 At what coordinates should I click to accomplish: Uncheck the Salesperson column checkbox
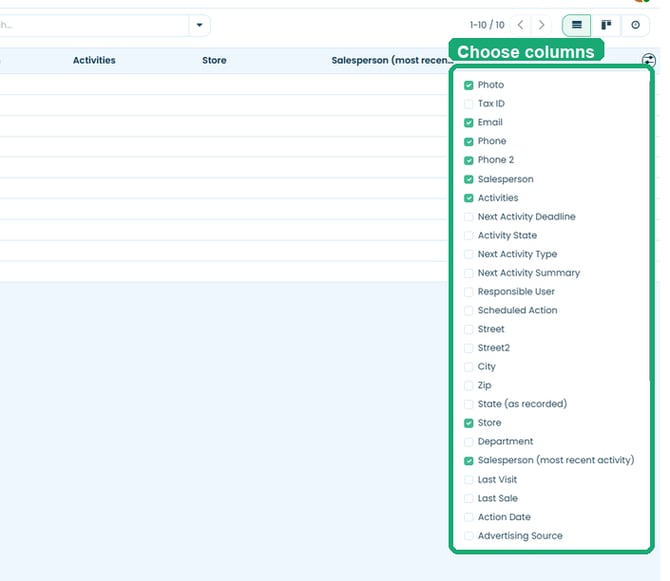(x=469, y=179)
